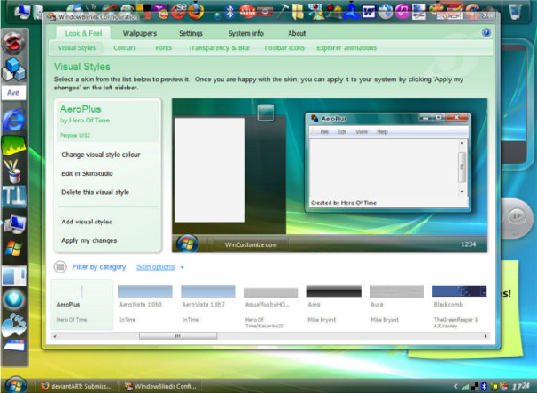537x393 pixels.
Task: Expand hidden tray icons arrow
Action: coord(455,386)
